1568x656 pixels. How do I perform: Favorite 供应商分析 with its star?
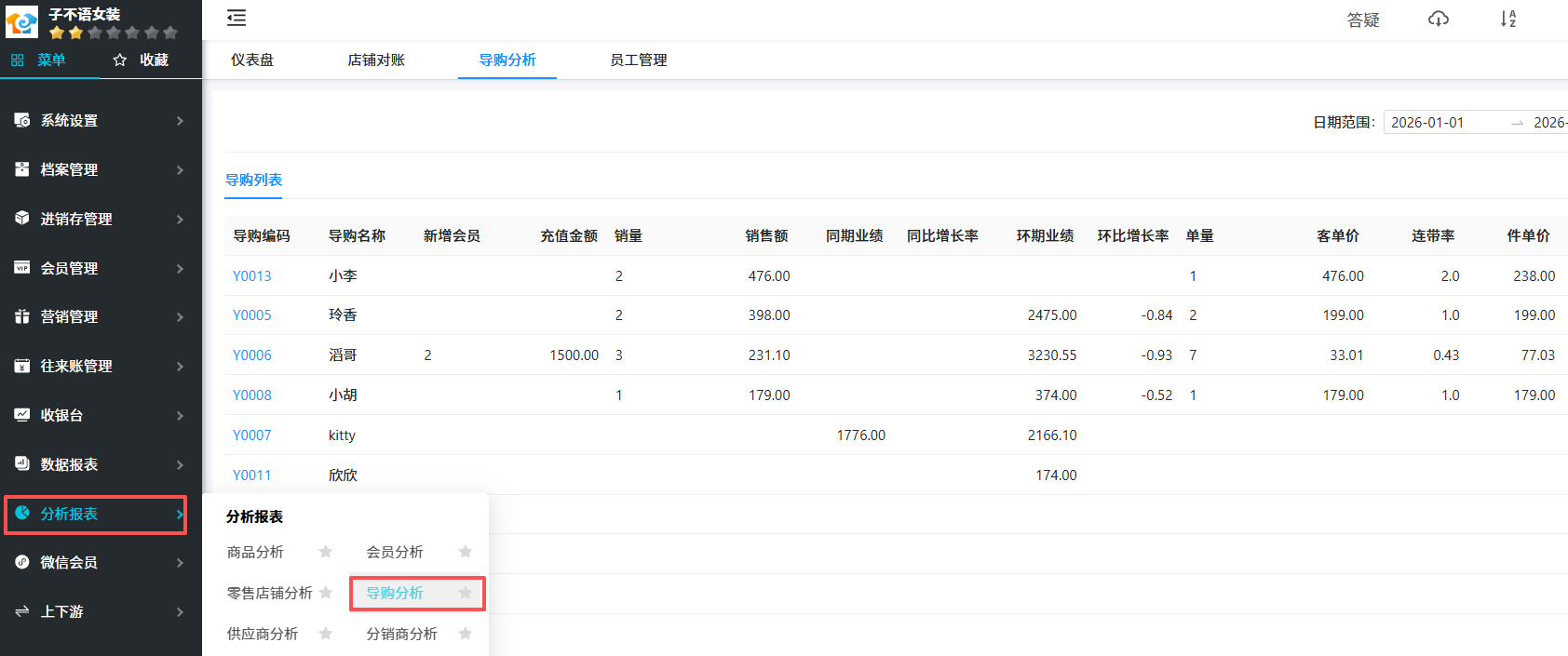326,634
